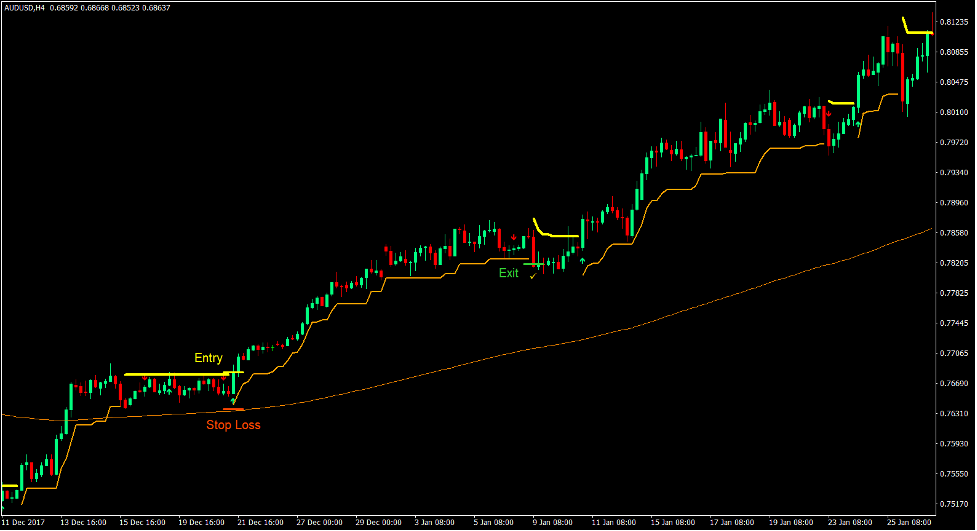
Task: Click the 0.75550 price axis label
Action: coord(954,474)
